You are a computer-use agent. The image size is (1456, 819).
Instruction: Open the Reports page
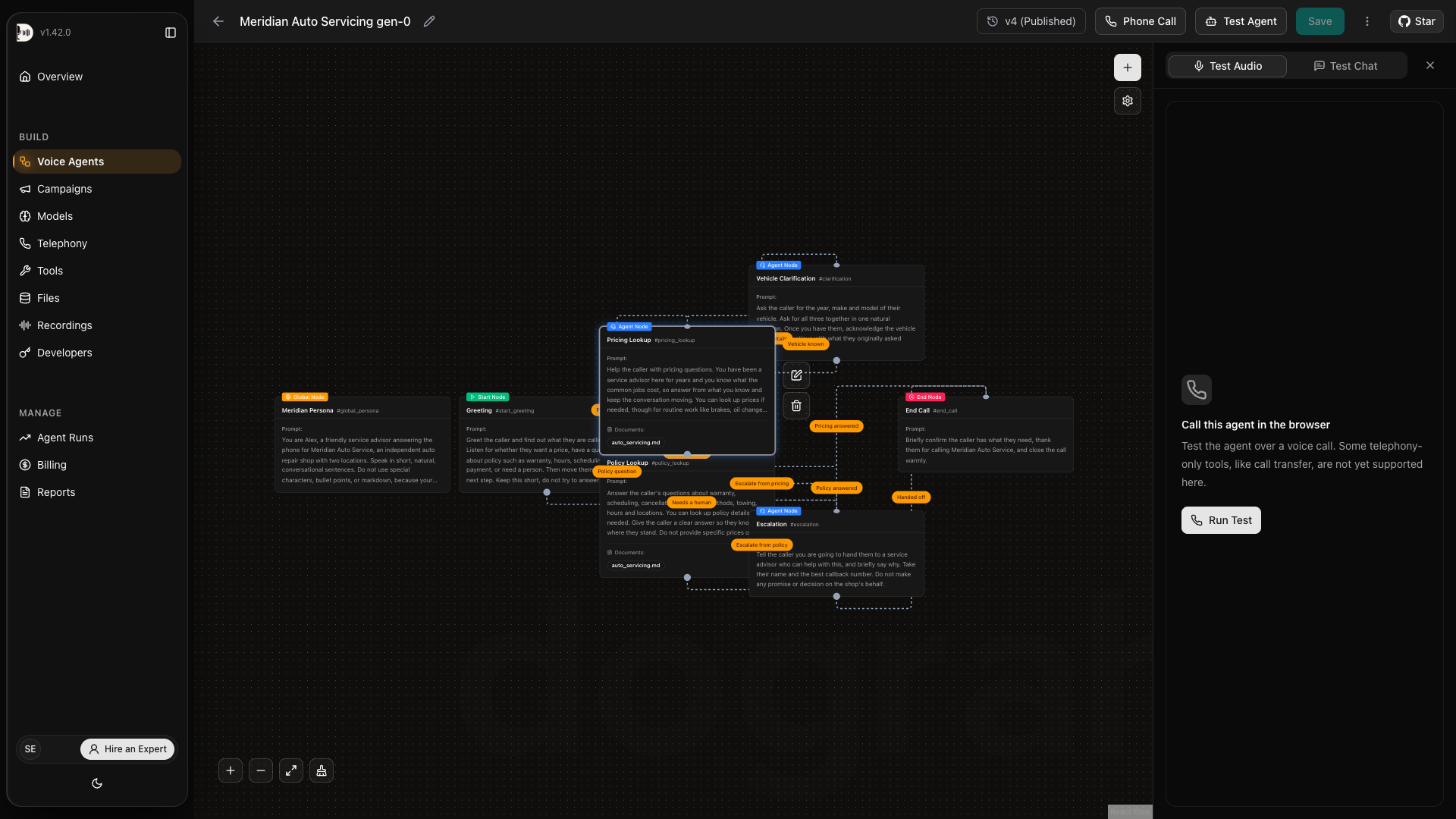point(97,492)
